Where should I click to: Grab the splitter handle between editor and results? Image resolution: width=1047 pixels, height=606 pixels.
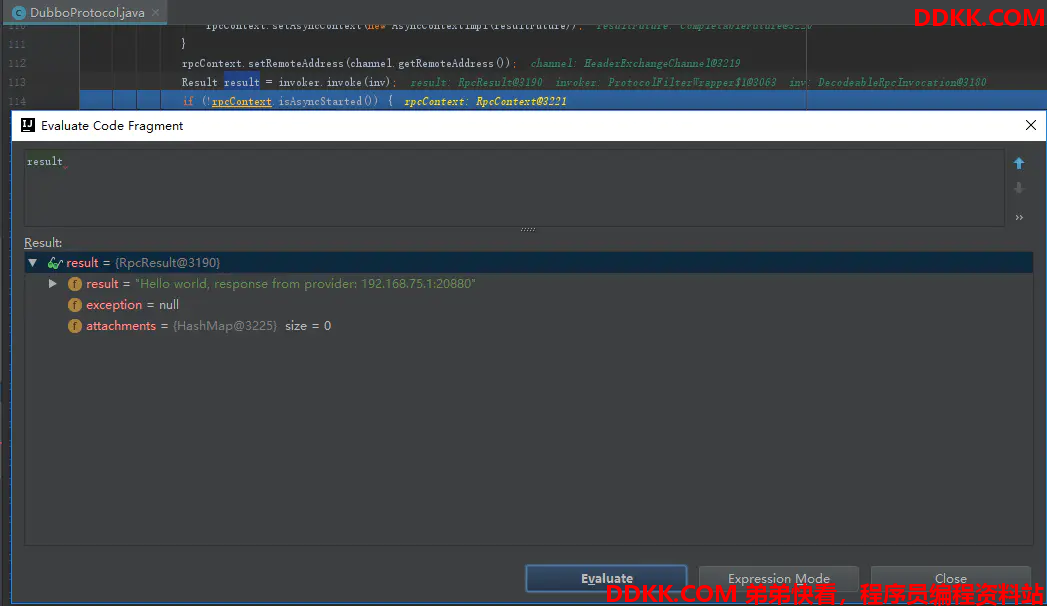pos(528,230)
